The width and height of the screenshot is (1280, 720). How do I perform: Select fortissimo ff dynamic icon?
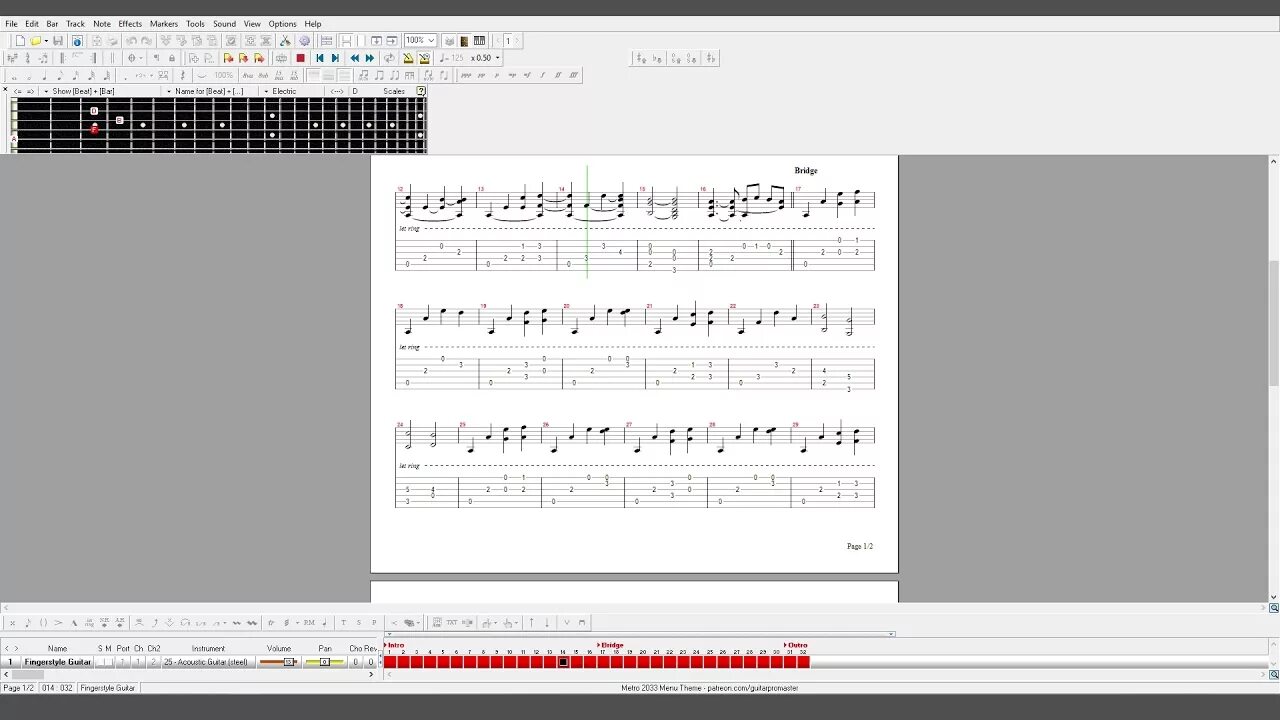[558, 75]
